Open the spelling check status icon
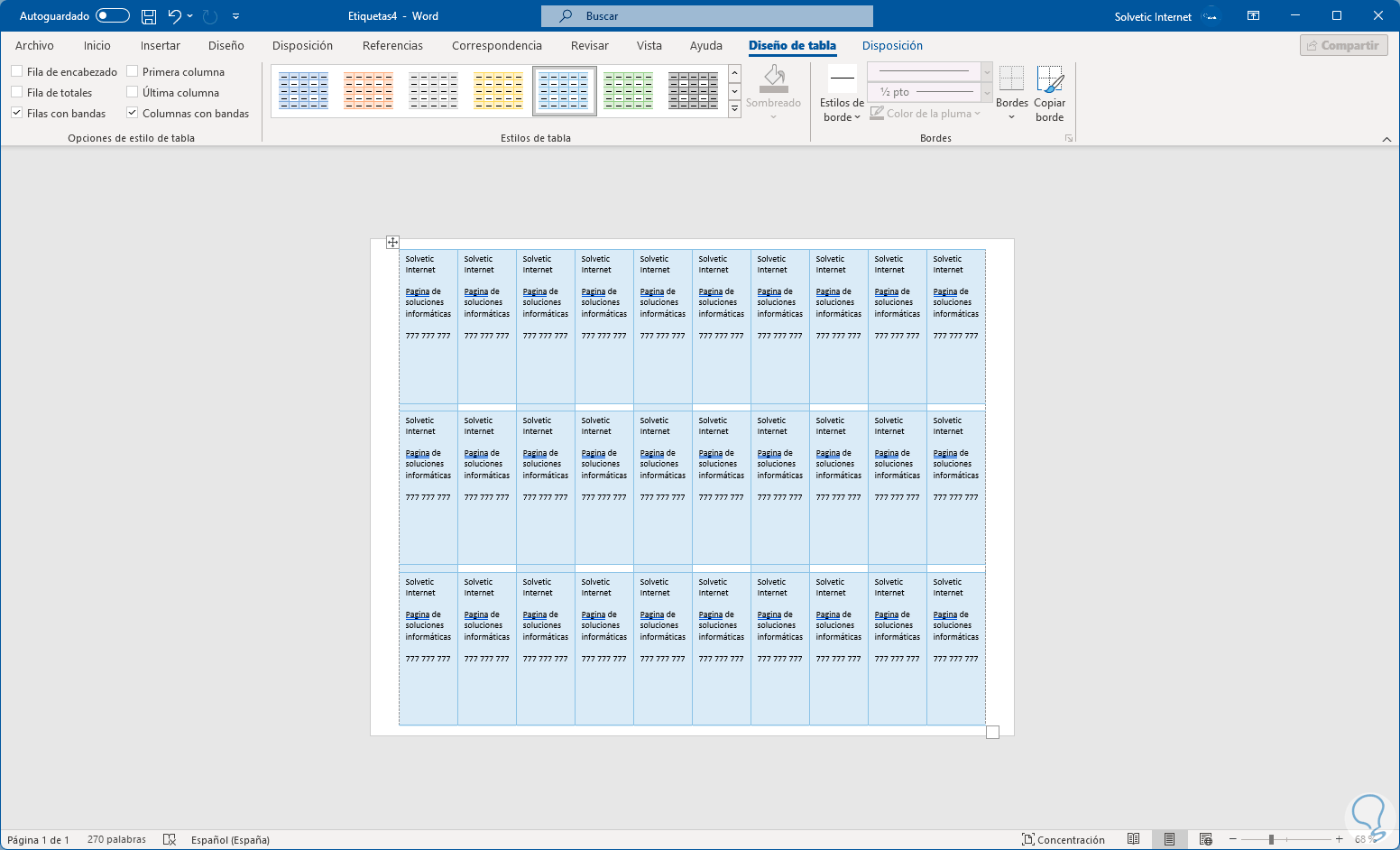1400x850 pixels. tap(169, 839)
